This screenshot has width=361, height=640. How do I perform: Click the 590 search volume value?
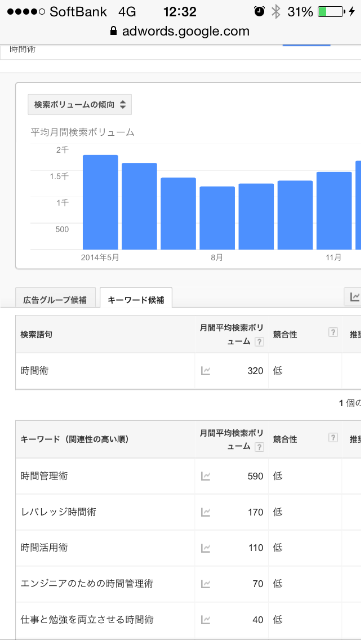[x=255, y=476]
